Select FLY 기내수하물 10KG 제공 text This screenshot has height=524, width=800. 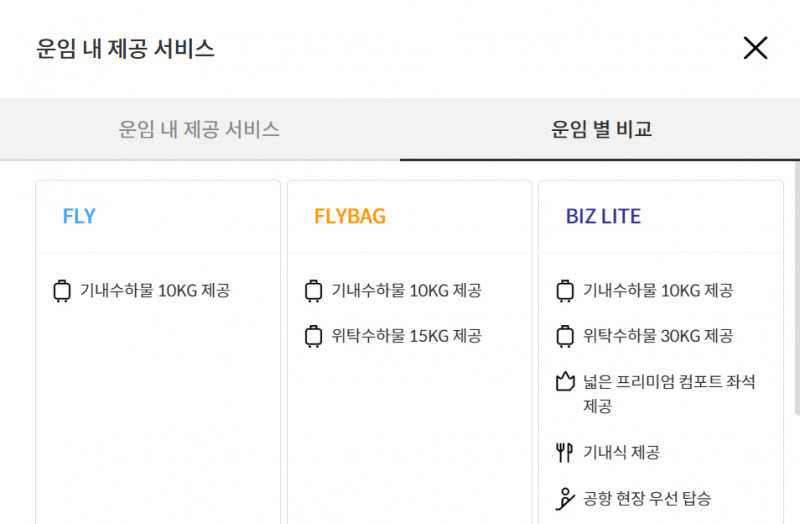[155, 290]
